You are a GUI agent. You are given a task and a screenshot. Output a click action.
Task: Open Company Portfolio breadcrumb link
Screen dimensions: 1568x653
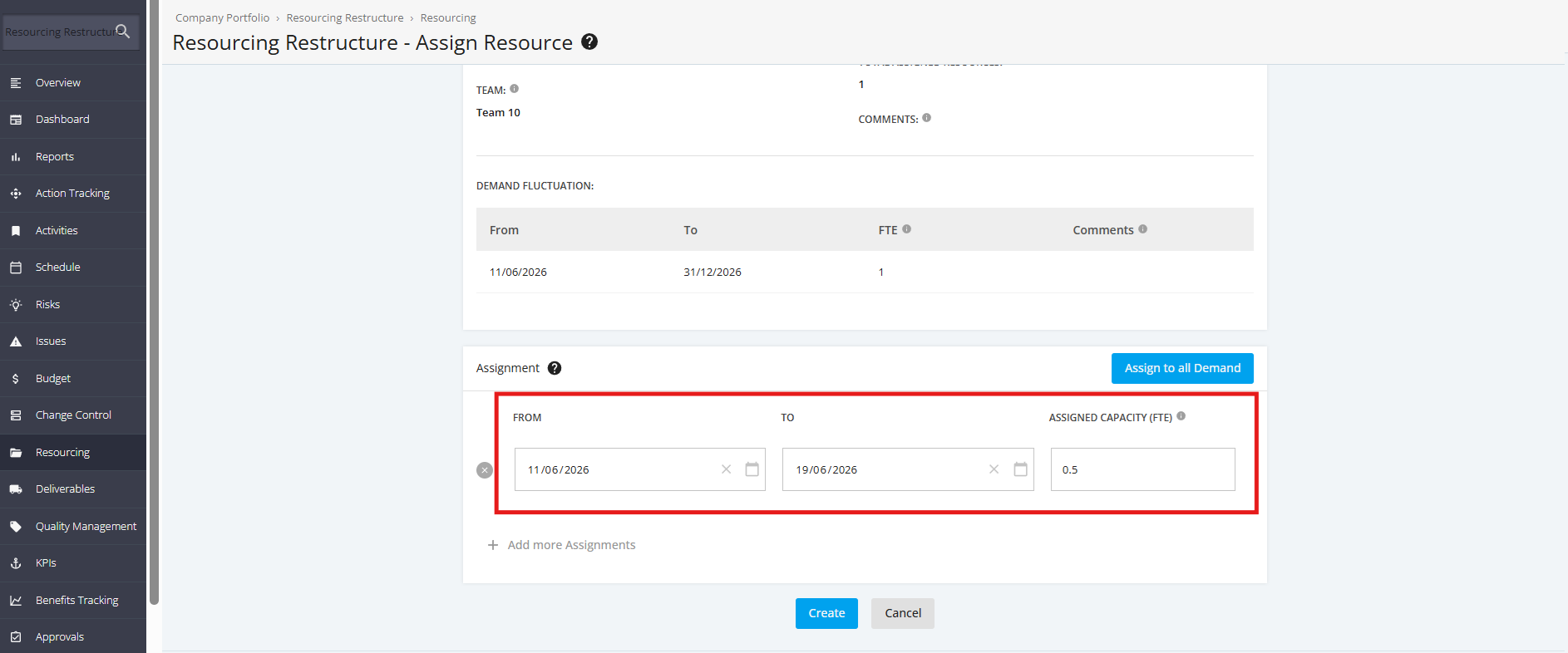point(223,17)
